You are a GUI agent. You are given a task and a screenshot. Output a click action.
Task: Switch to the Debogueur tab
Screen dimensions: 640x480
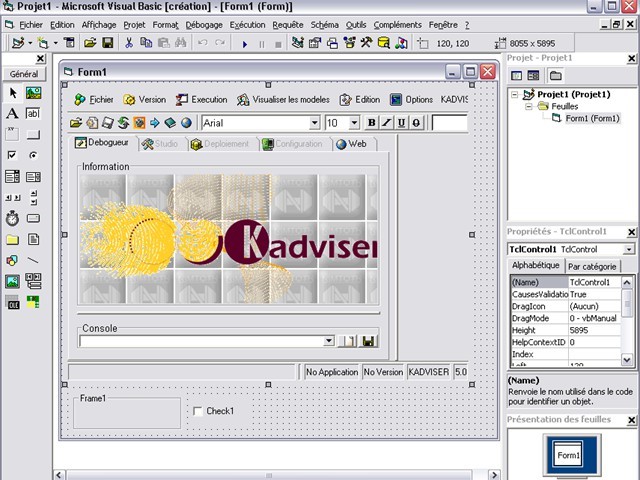pyautogui.click(x=102, y=143)
